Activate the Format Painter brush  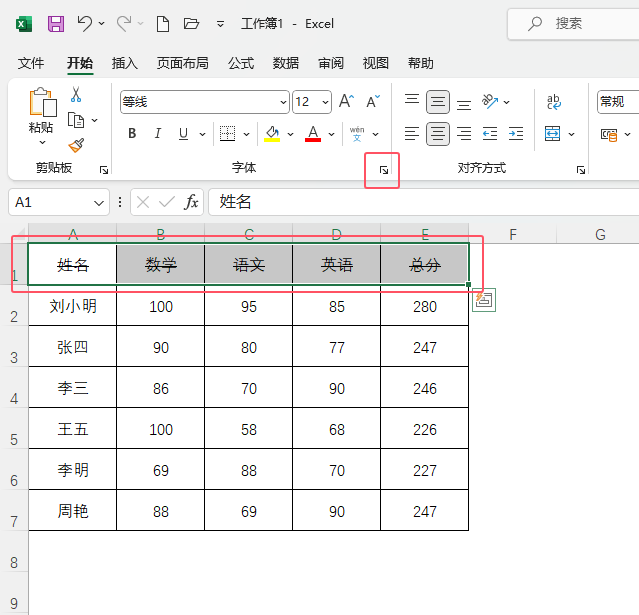point(76,145)
